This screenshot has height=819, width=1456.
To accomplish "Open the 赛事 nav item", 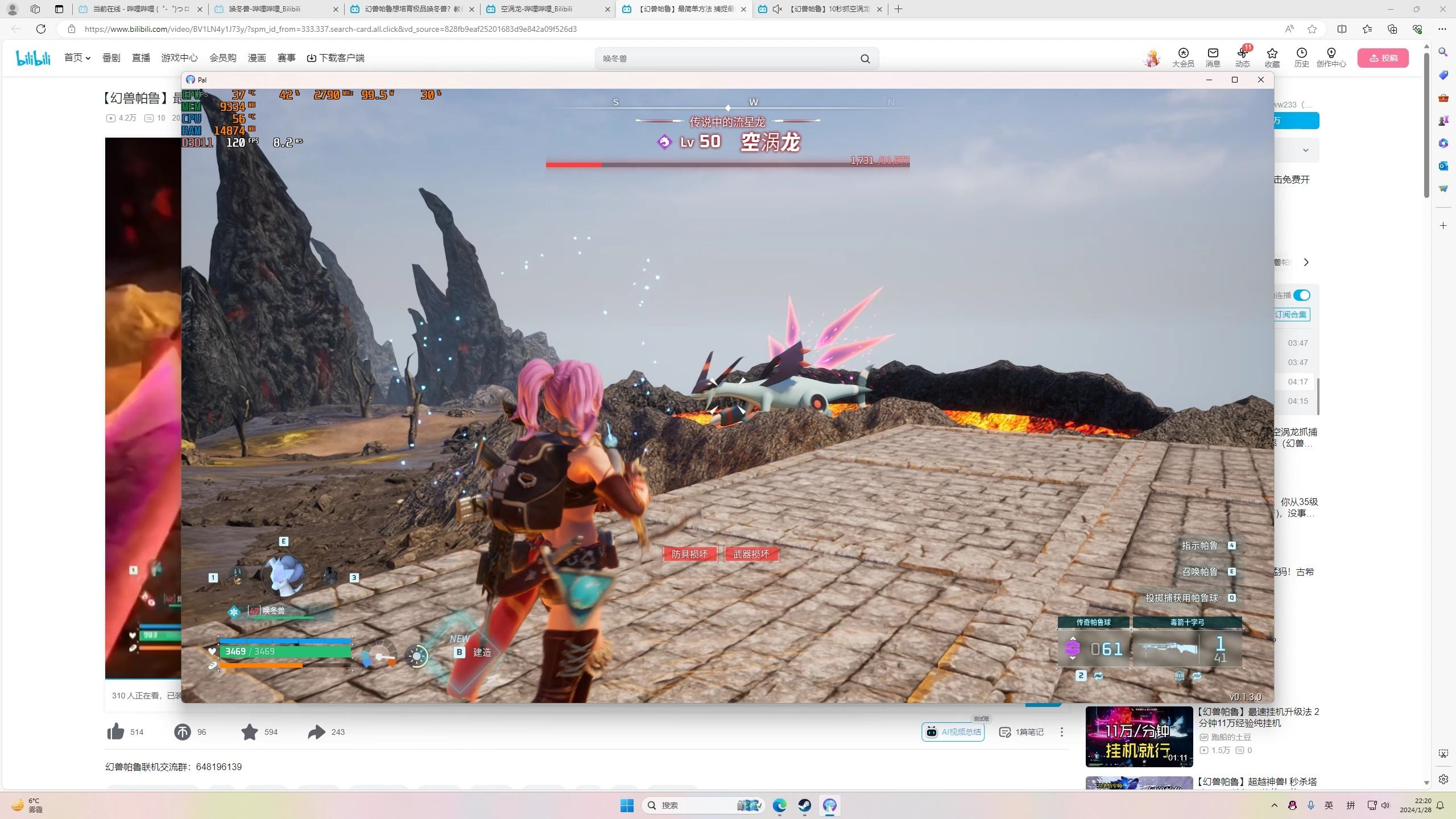I will [x=286, y=58].
